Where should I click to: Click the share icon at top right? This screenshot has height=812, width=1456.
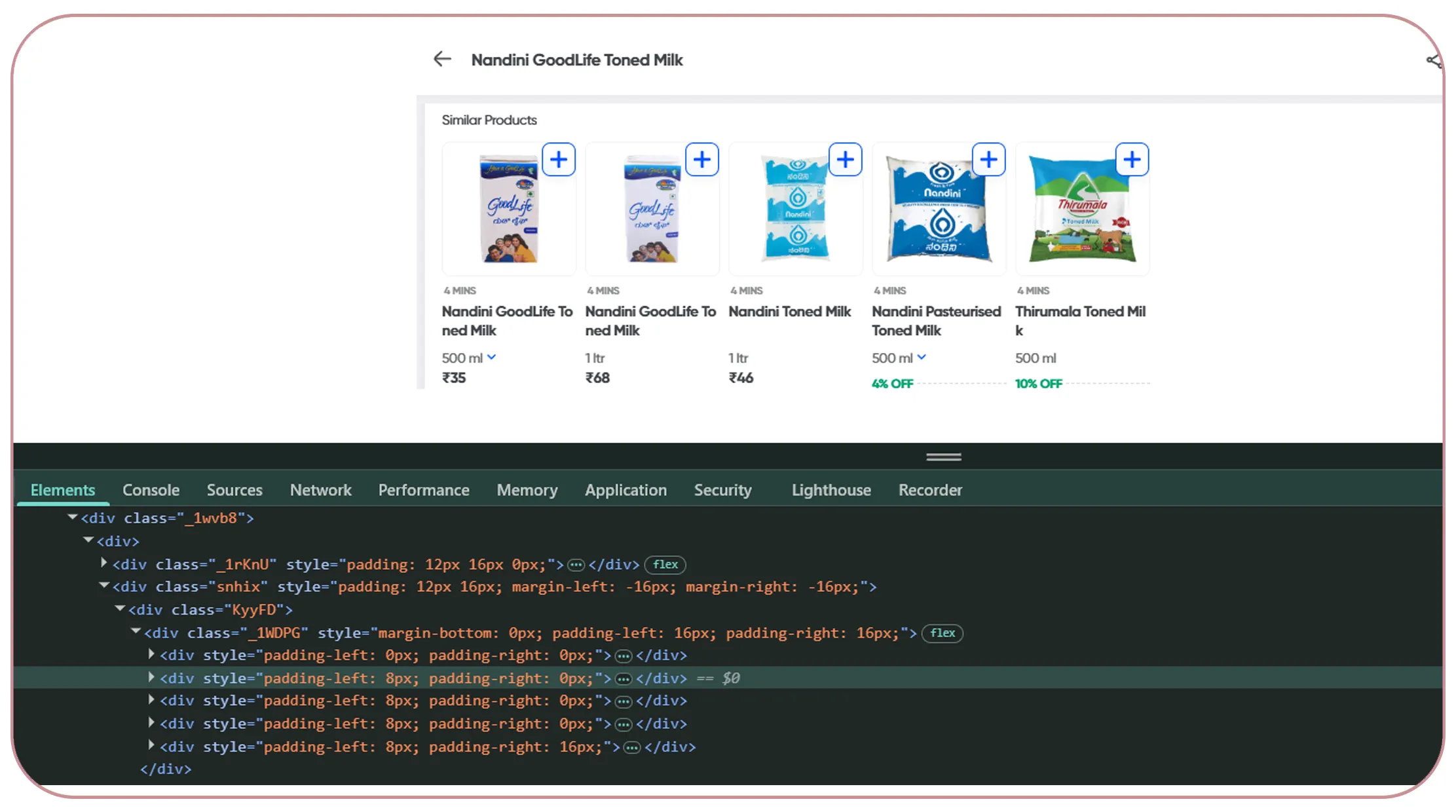(x=1433, y=61)
